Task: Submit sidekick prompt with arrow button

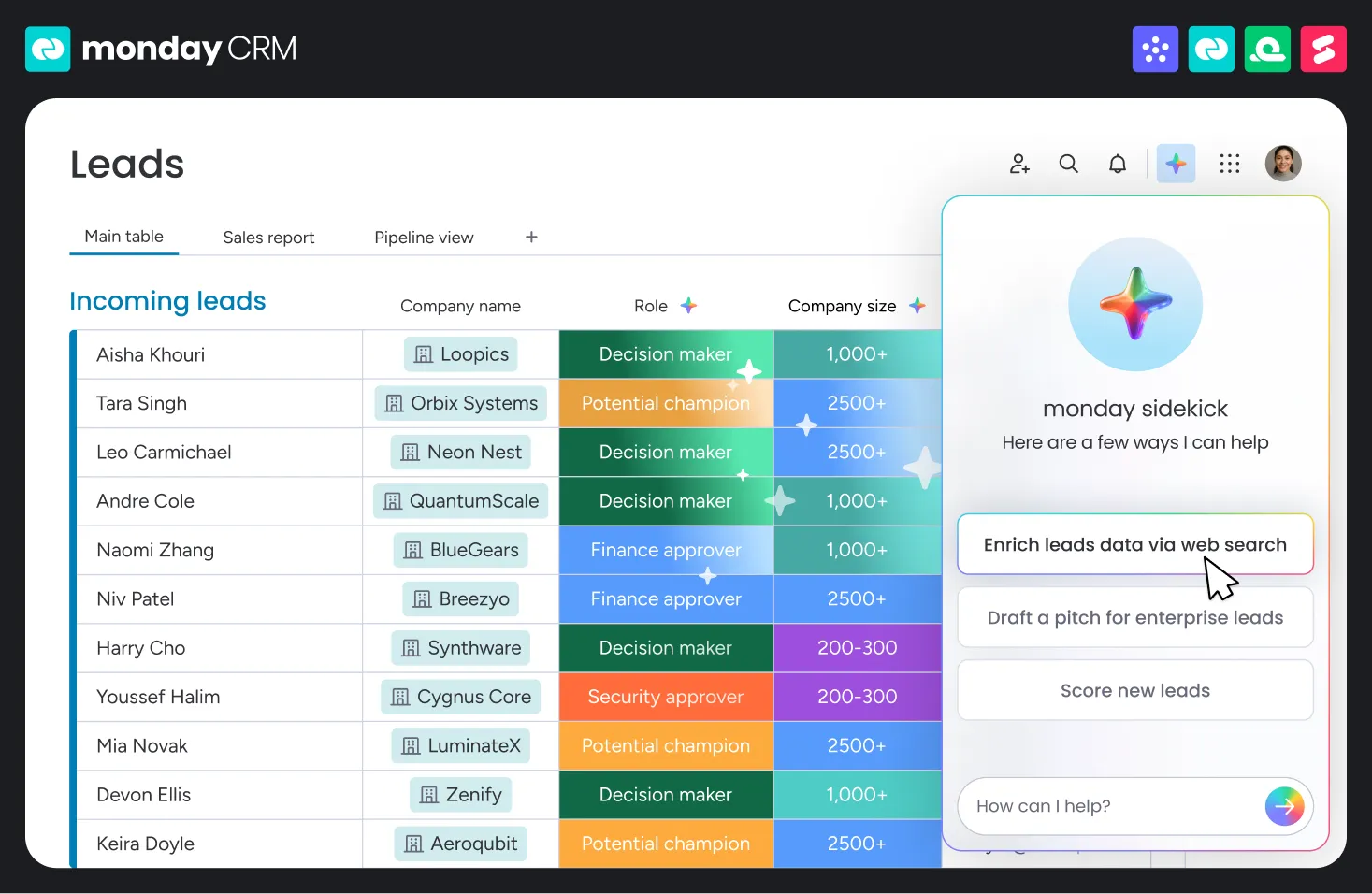Action: (x=1285, y=806)
